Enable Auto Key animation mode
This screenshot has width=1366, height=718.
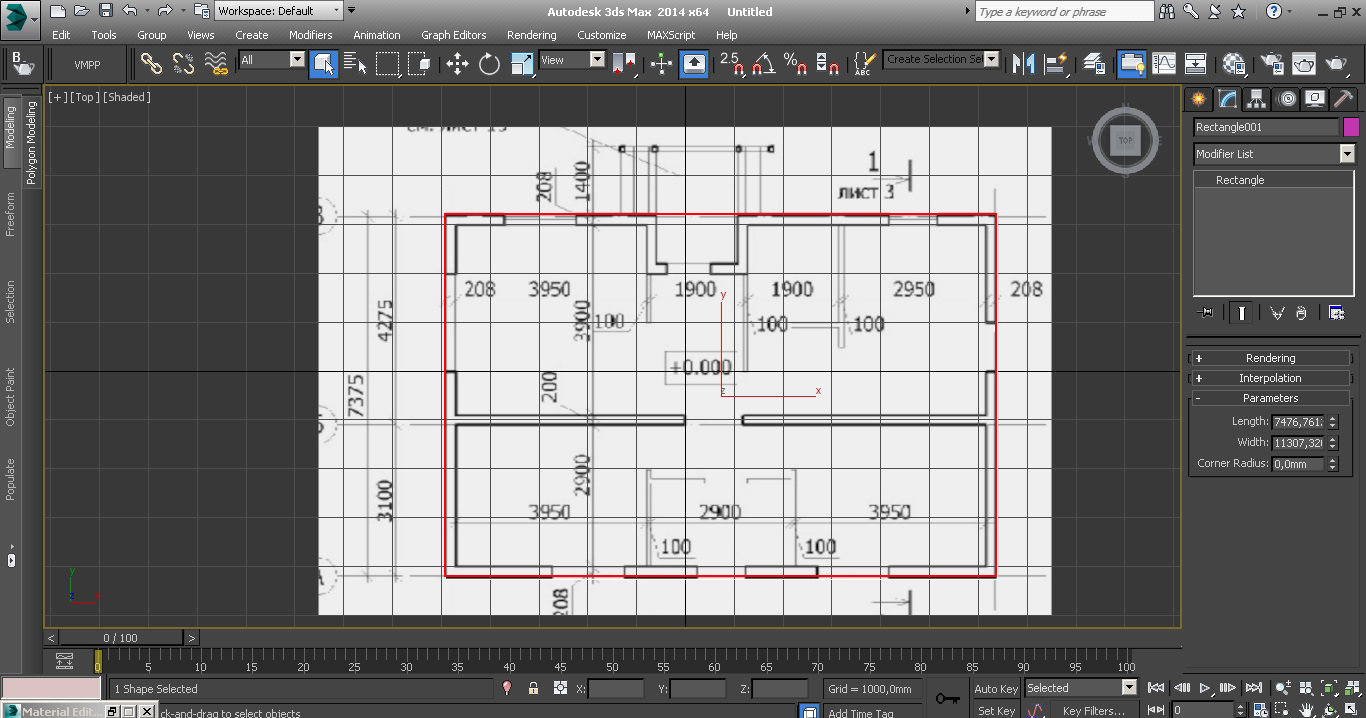[995, 688]
